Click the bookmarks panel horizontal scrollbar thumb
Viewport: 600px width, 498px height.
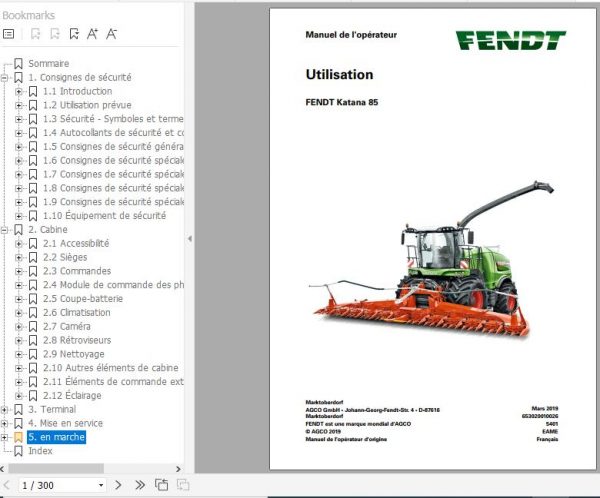coord(56,469)
